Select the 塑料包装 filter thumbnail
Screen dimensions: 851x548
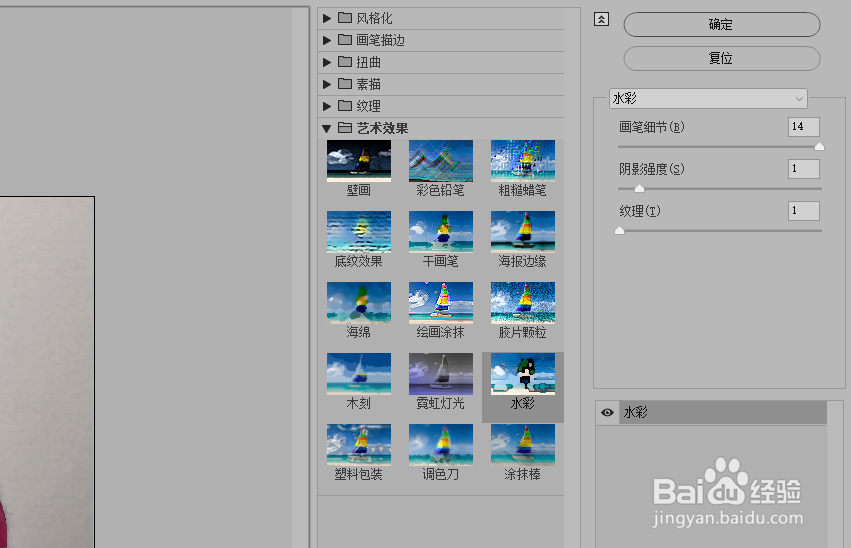(x=359, y=445)
